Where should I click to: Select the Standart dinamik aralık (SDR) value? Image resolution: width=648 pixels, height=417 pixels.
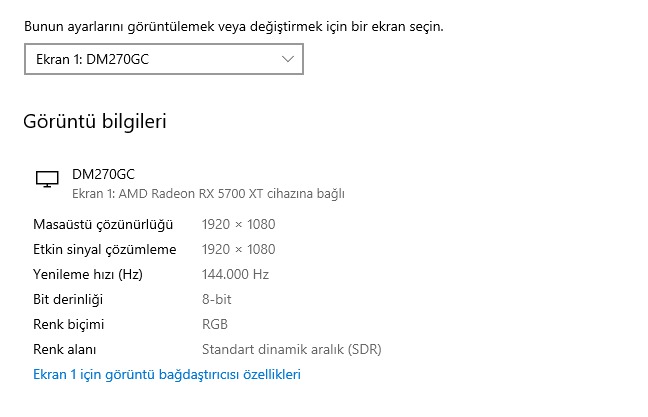[292, 349]
